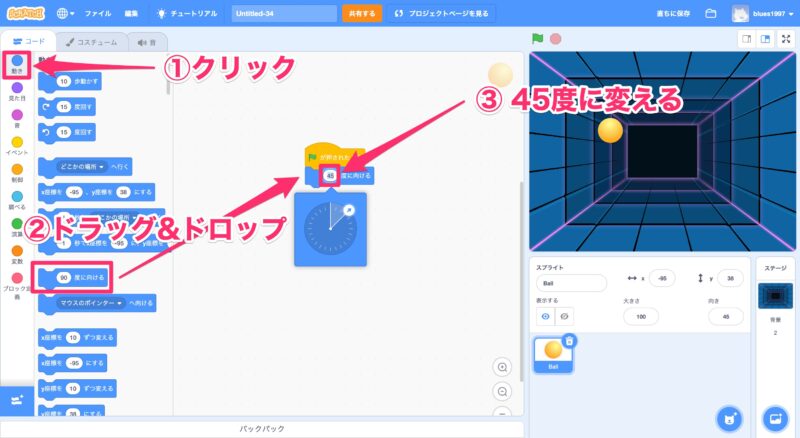Zoom out the code workspace

point(502,391)
